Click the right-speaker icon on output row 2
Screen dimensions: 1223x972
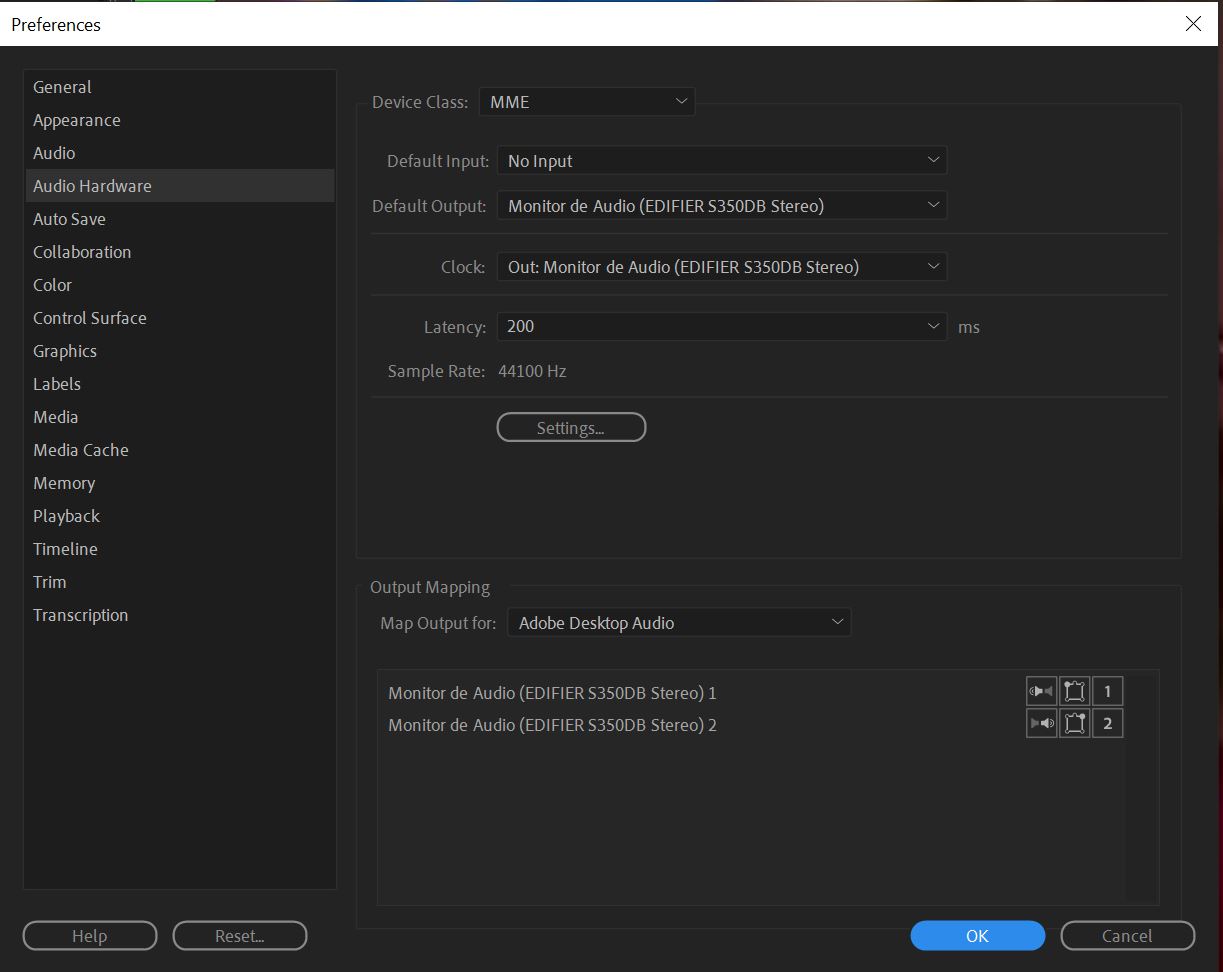pyautogui.click(x=1041, y=723)
